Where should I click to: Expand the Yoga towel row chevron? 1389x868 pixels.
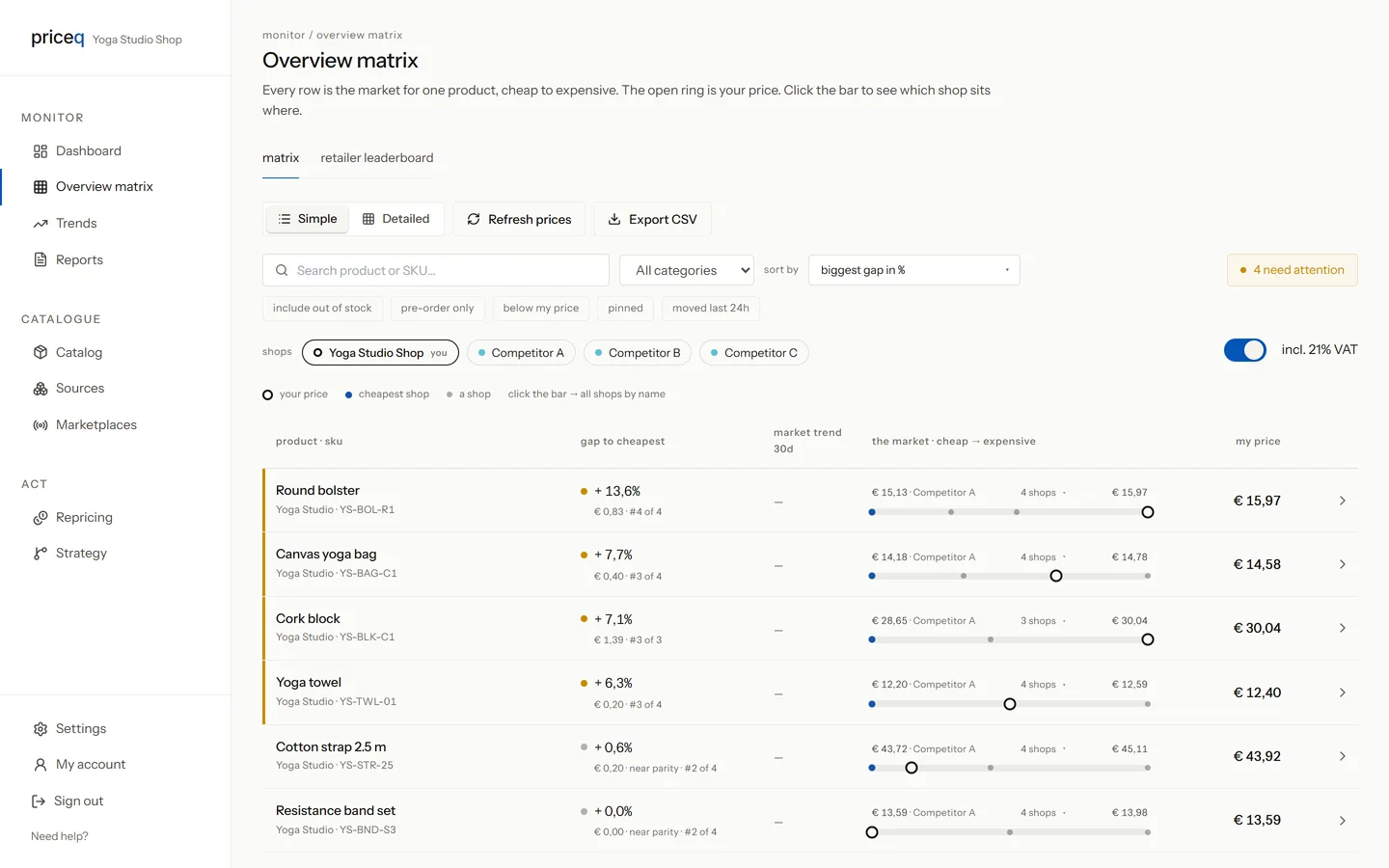[x=1342, y=692]
